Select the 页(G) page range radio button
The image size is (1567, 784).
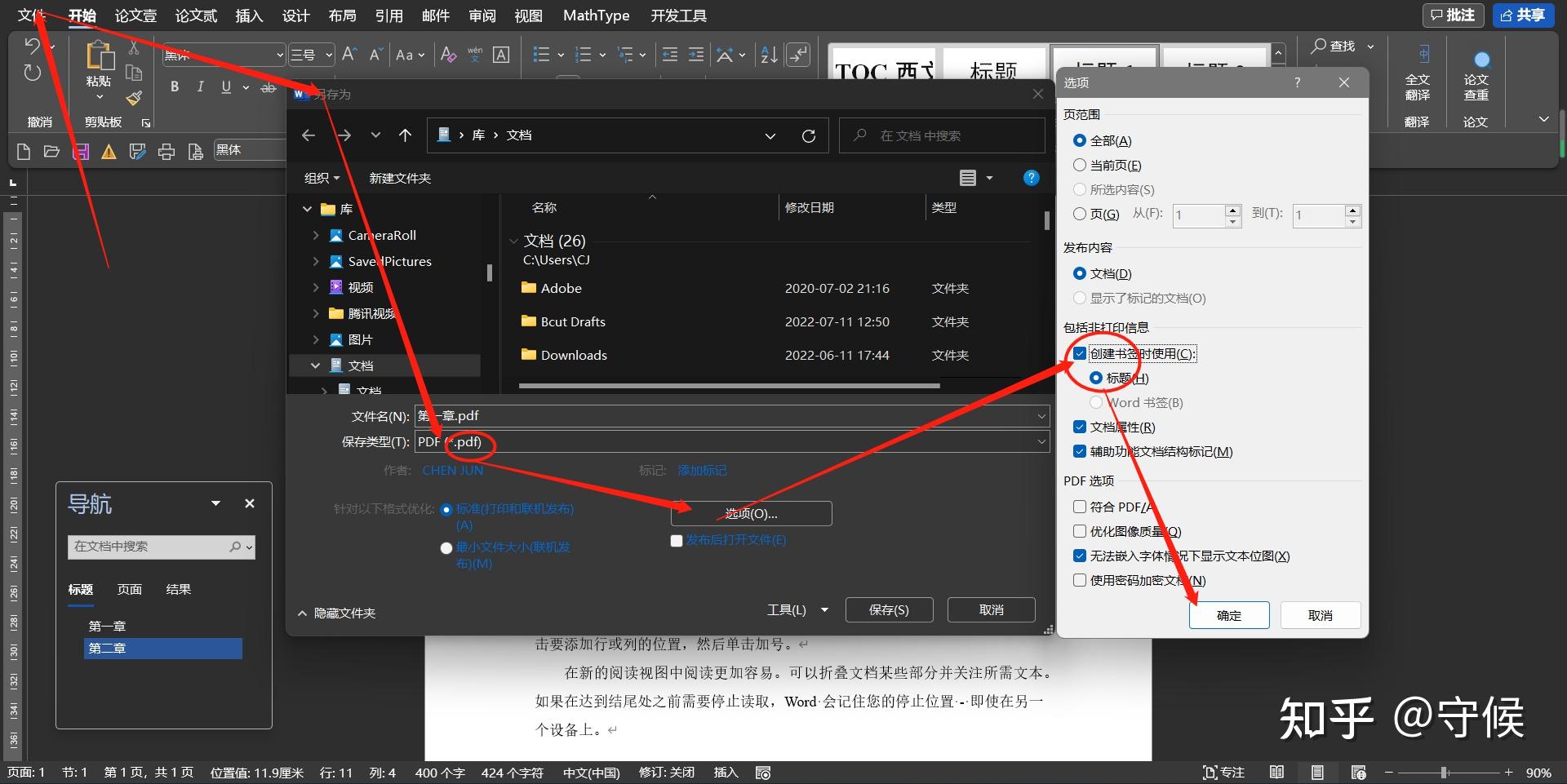coord(1080,214)
